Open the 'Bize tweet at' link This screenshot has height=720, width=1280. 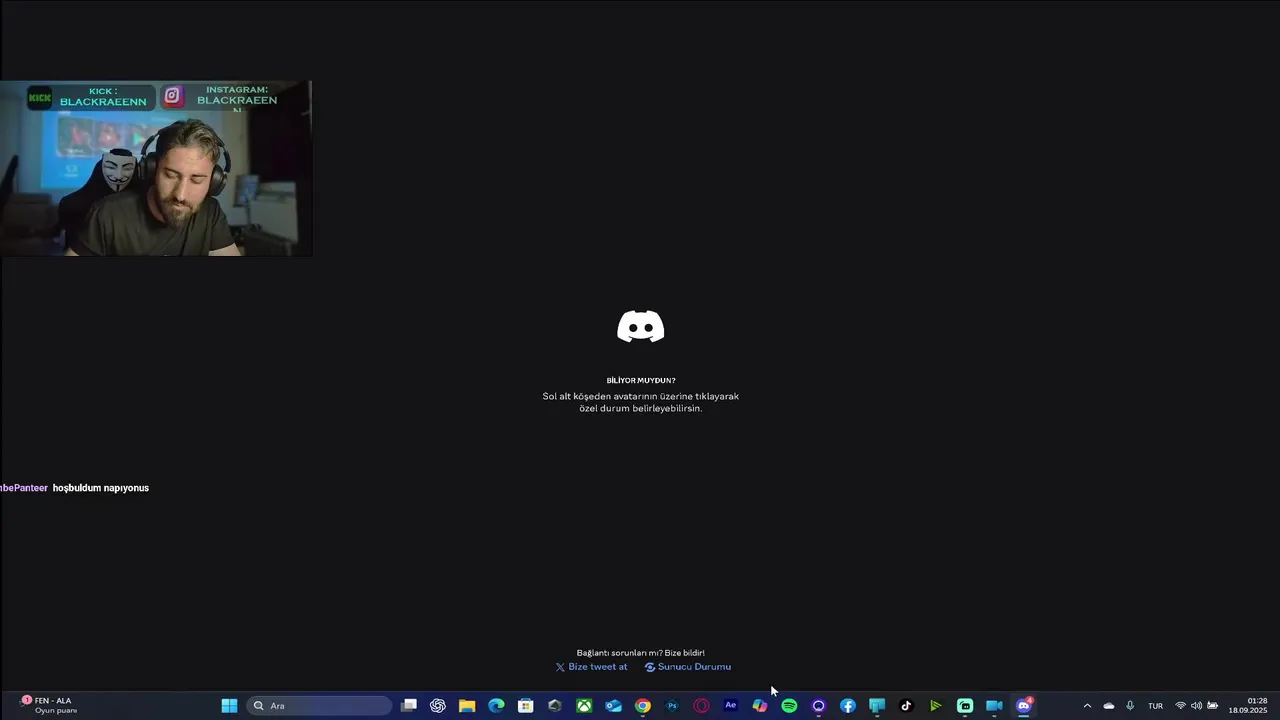(592, 667)
